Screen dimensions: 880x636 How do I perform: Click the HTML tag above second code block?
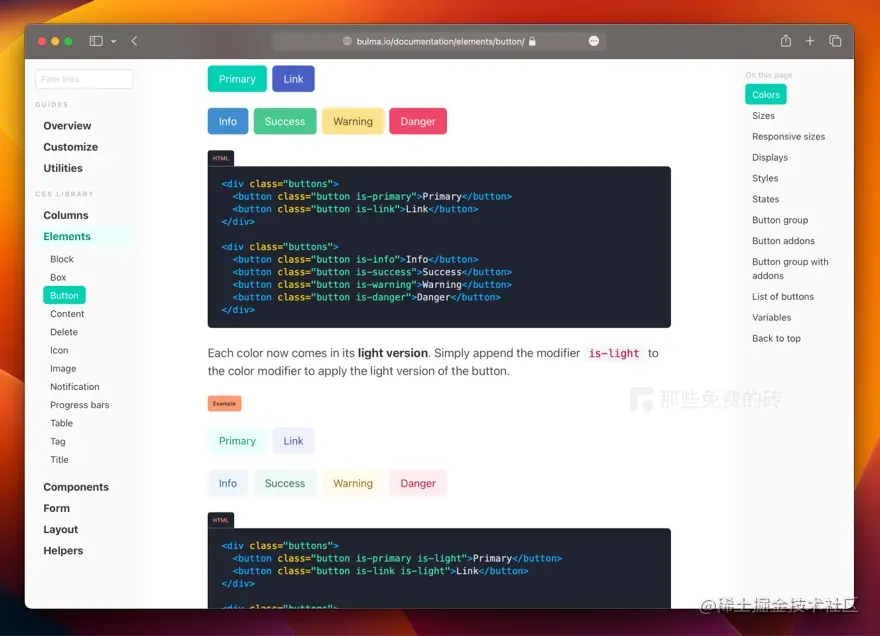pyautogui.click(x=221, y=520)
